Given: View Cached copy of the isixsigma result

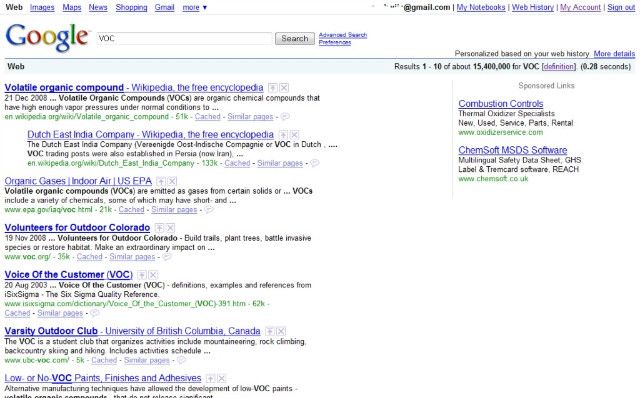Looking at the screenshot, I should click(17, 313).
